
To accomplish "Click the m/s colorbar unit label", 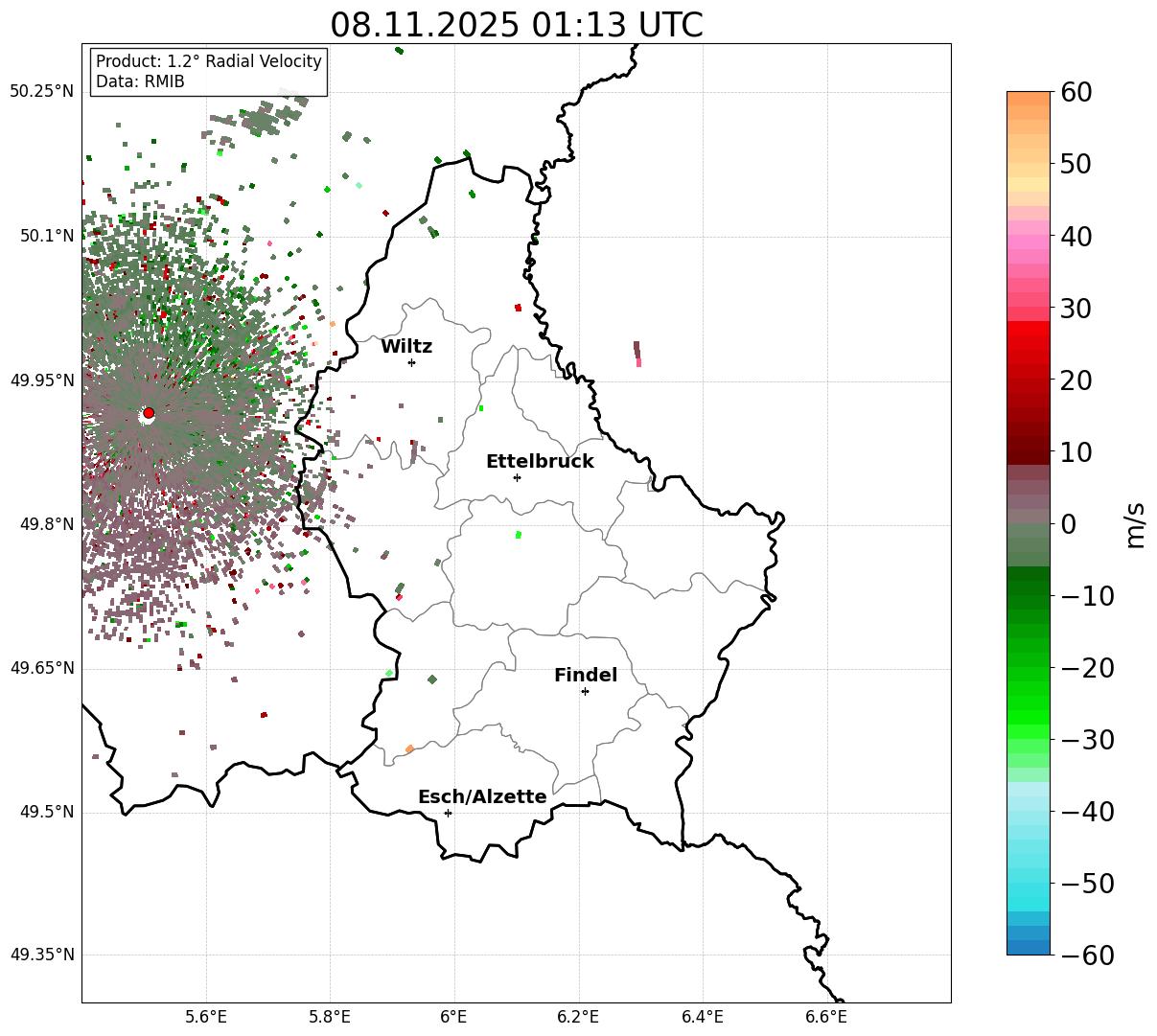I will tap(1136, 524).
